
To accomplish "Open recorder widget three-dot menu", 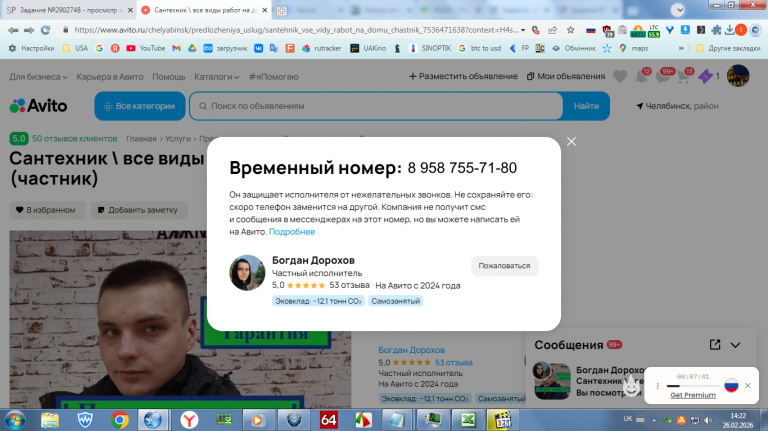I will coord(657,386).
